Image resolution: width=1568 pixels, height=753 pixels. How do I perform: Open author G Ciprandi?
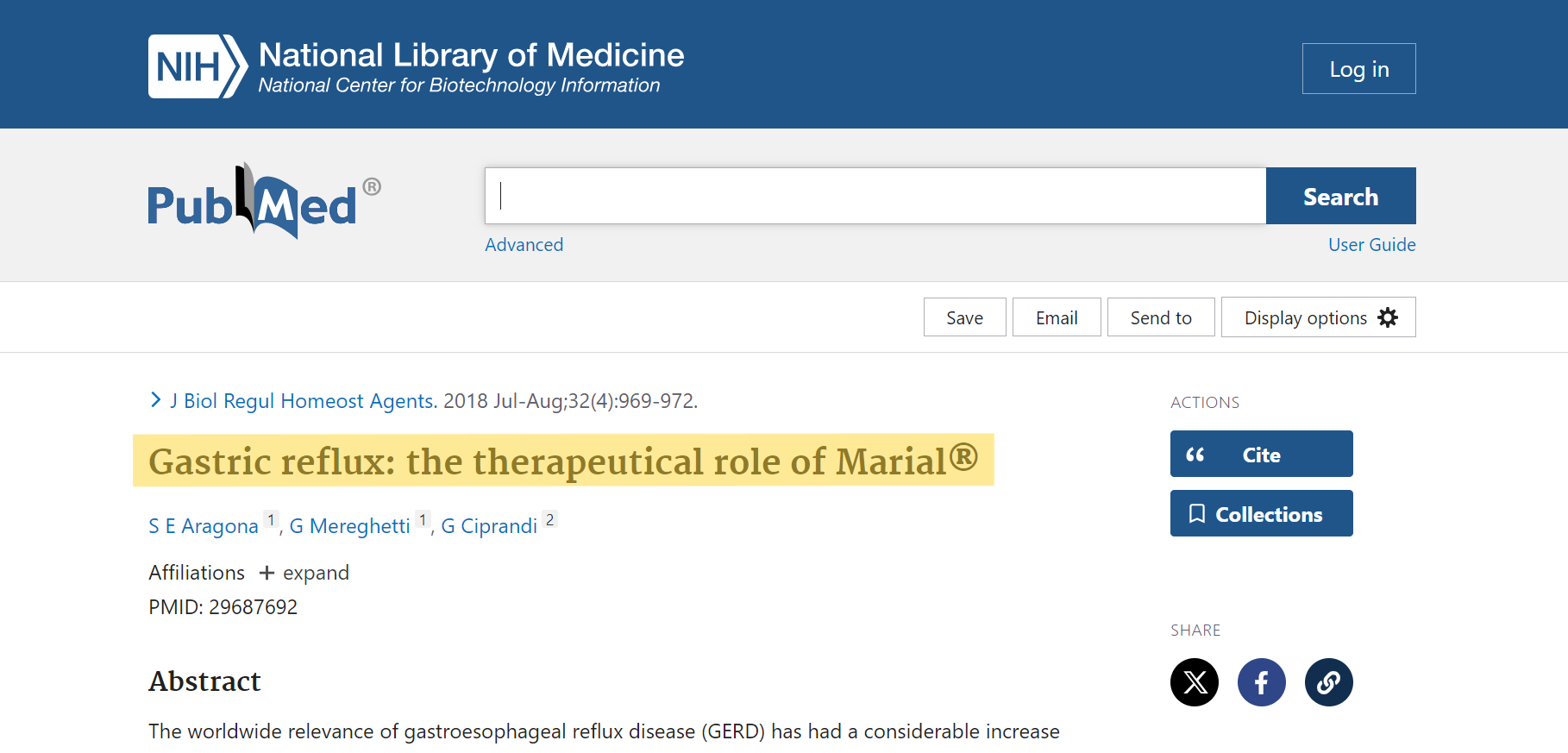[489, 526]
